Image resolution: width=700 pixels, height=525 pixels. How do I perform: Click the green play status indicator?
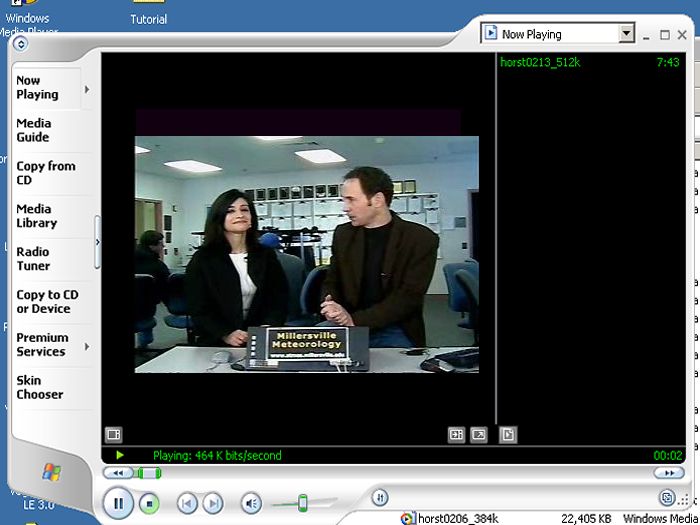120,455
